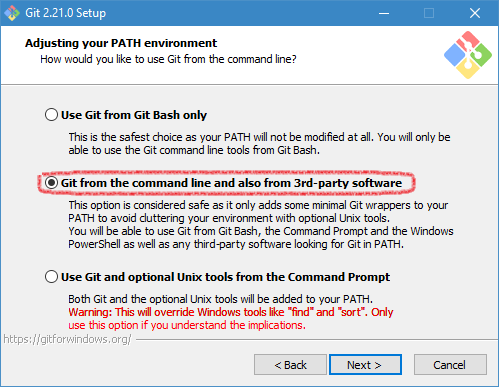
Task: Select the 'Use Git from Git Bash only' radio button
Action: [51, 115]
